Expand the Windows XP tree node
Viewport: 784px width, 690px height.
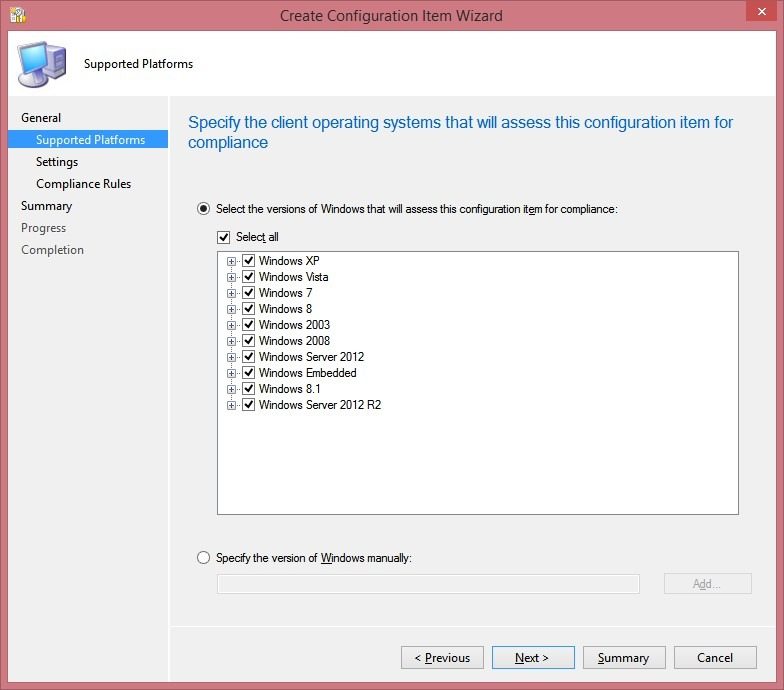click(231, 262)
